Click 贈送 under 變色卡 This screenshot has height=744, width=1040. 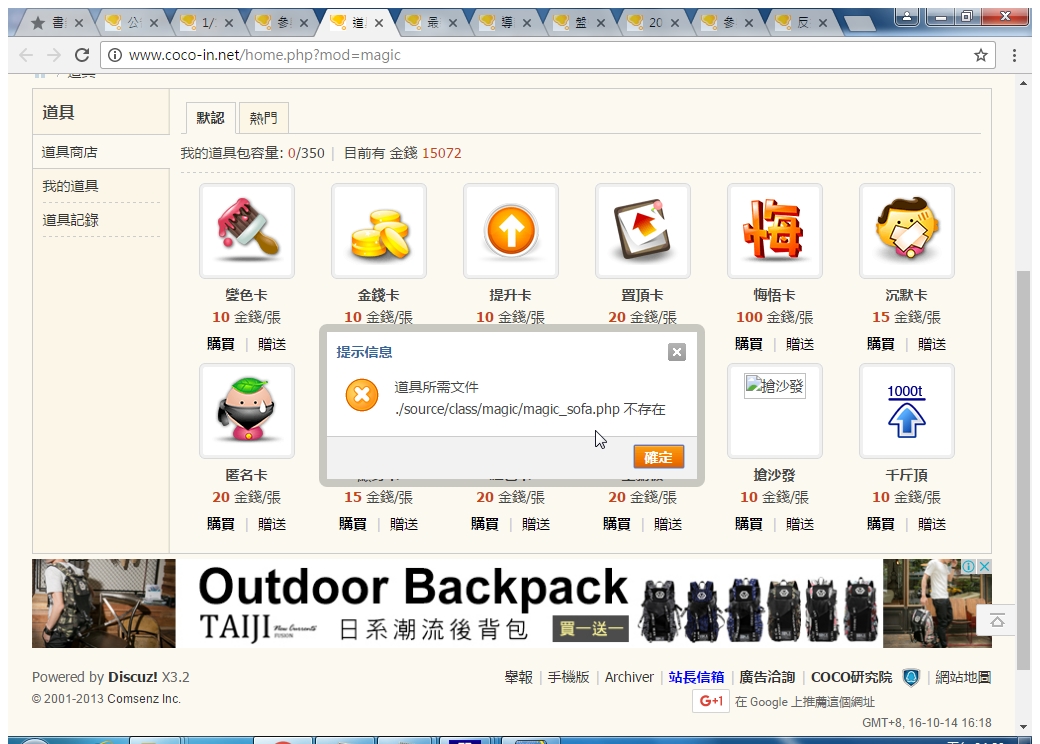click(x=272, y=344)
